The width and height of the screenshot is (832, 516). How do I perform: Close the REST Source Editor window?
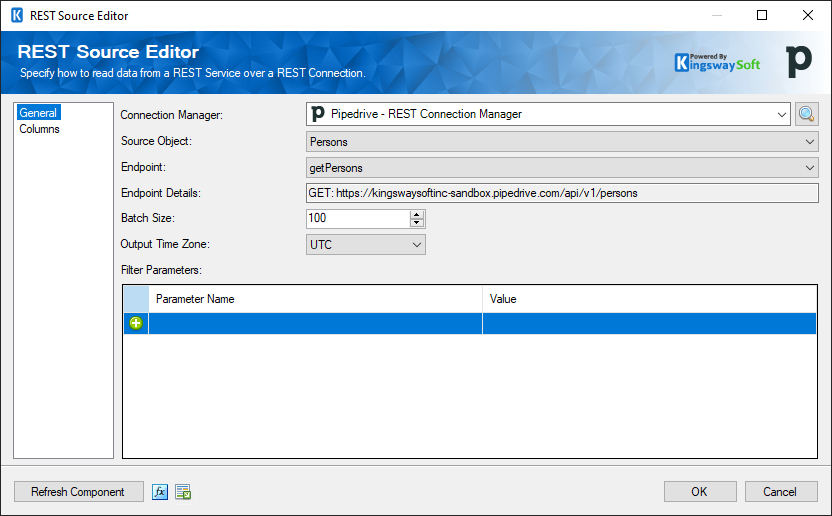[808, 15]
